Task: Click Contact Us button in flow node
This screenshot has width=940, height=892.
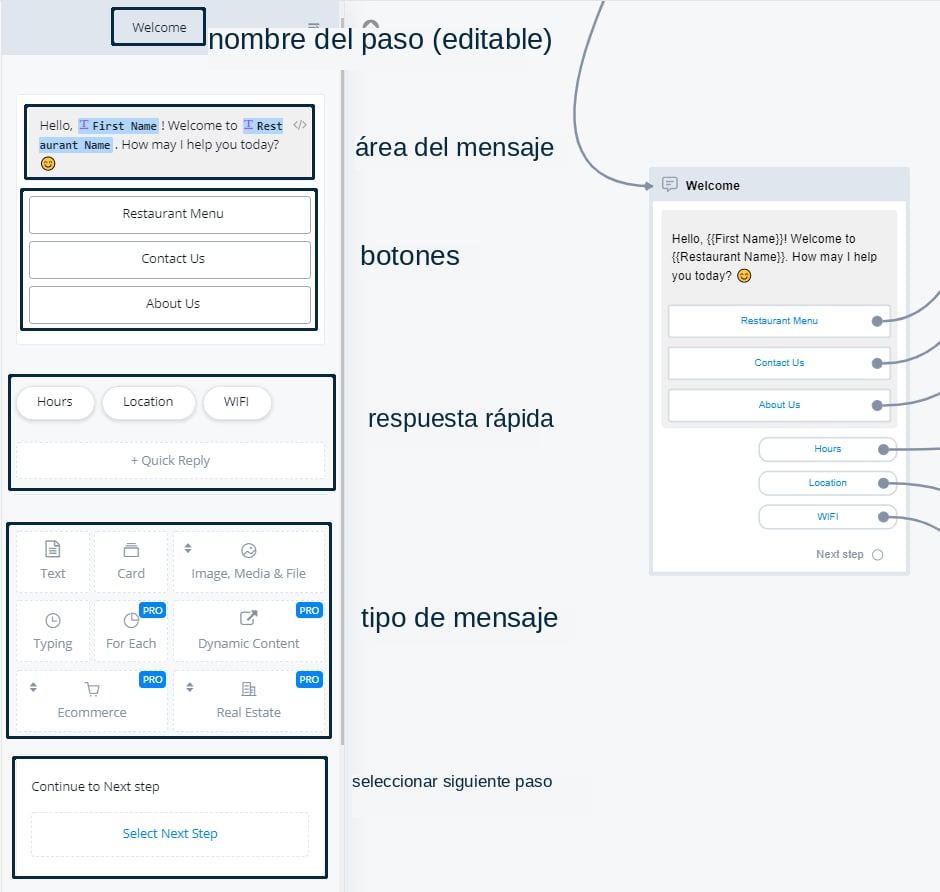Action: (779, 363)
